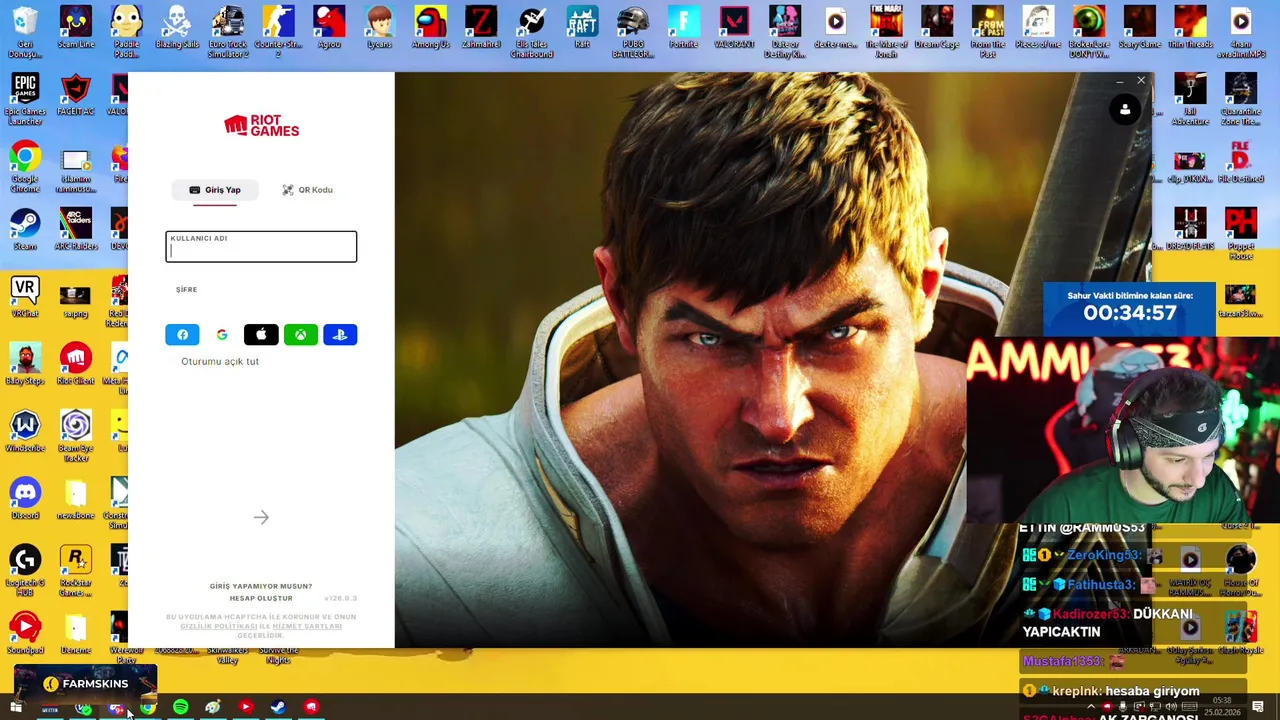Toggle the Oturumu açık tut checkbox
The image size is (1280, 720).
pos(220,362)
